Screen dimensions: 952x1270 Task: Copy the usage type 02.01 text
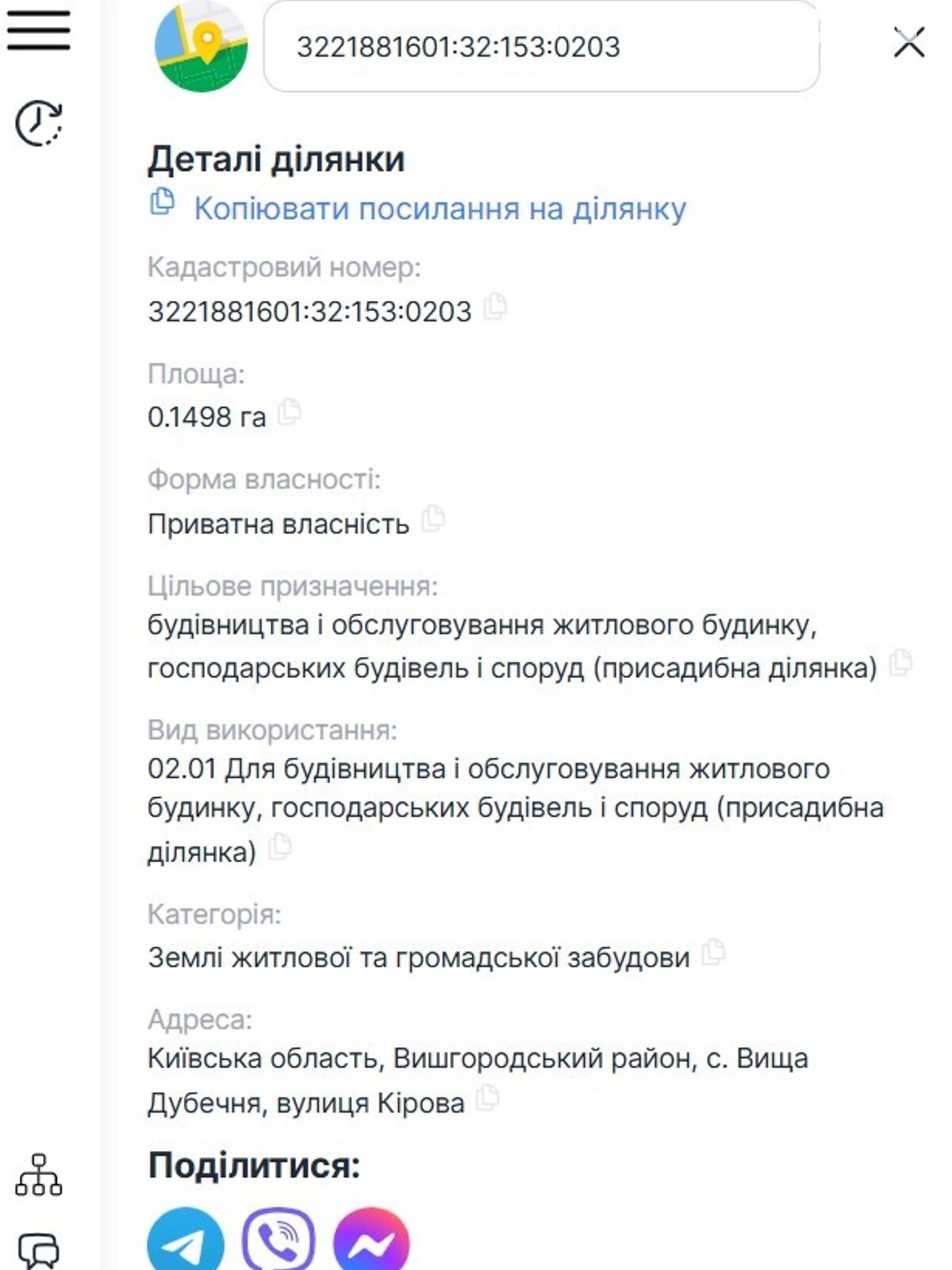(280, 847)
